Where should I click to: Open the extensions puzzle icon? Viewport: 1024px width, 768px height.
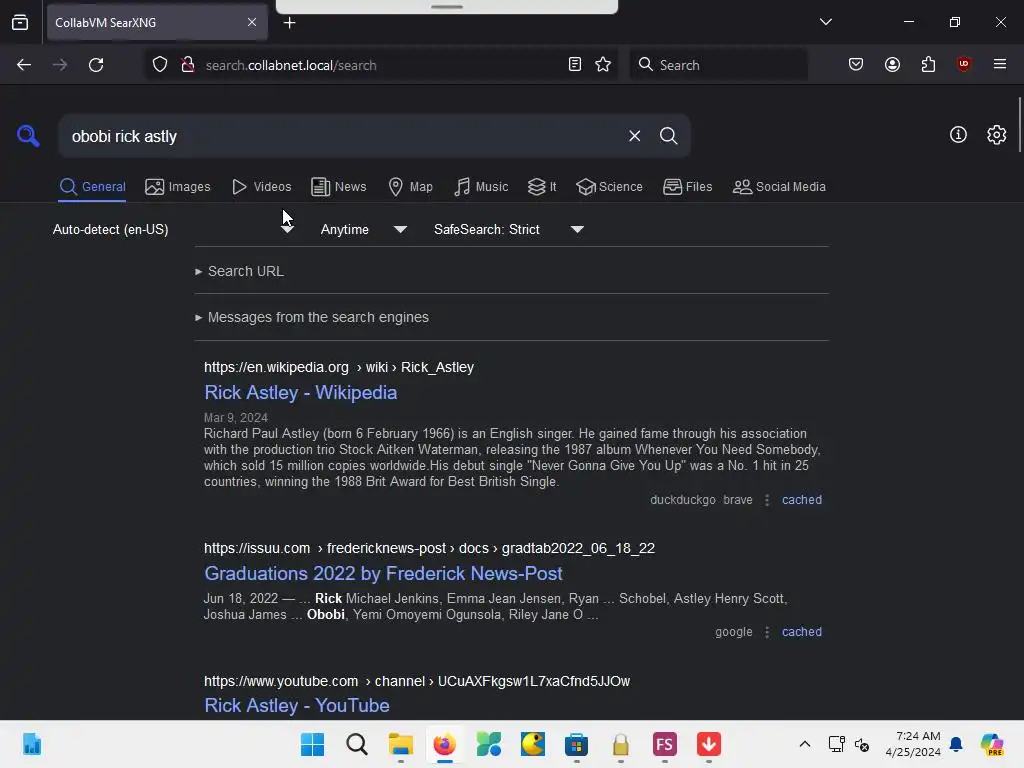point(928,65)
